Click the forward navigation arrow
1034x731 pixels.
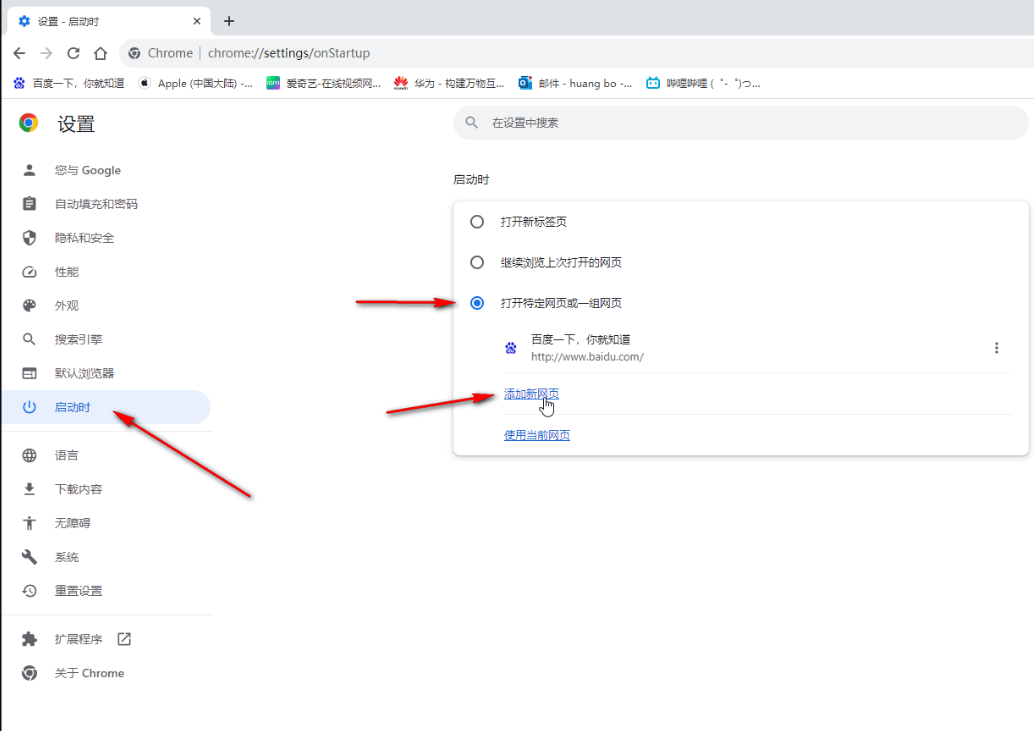[x=46, y=53]
